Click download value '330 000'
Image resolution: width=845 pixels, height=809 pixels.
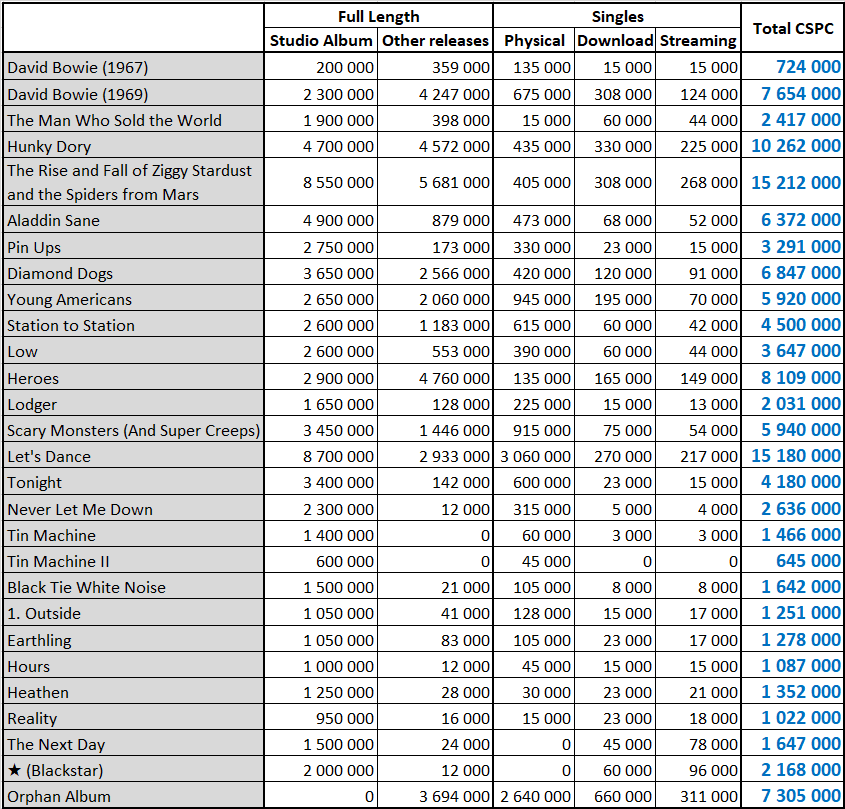pyautogui.click(x=622, y=147)
